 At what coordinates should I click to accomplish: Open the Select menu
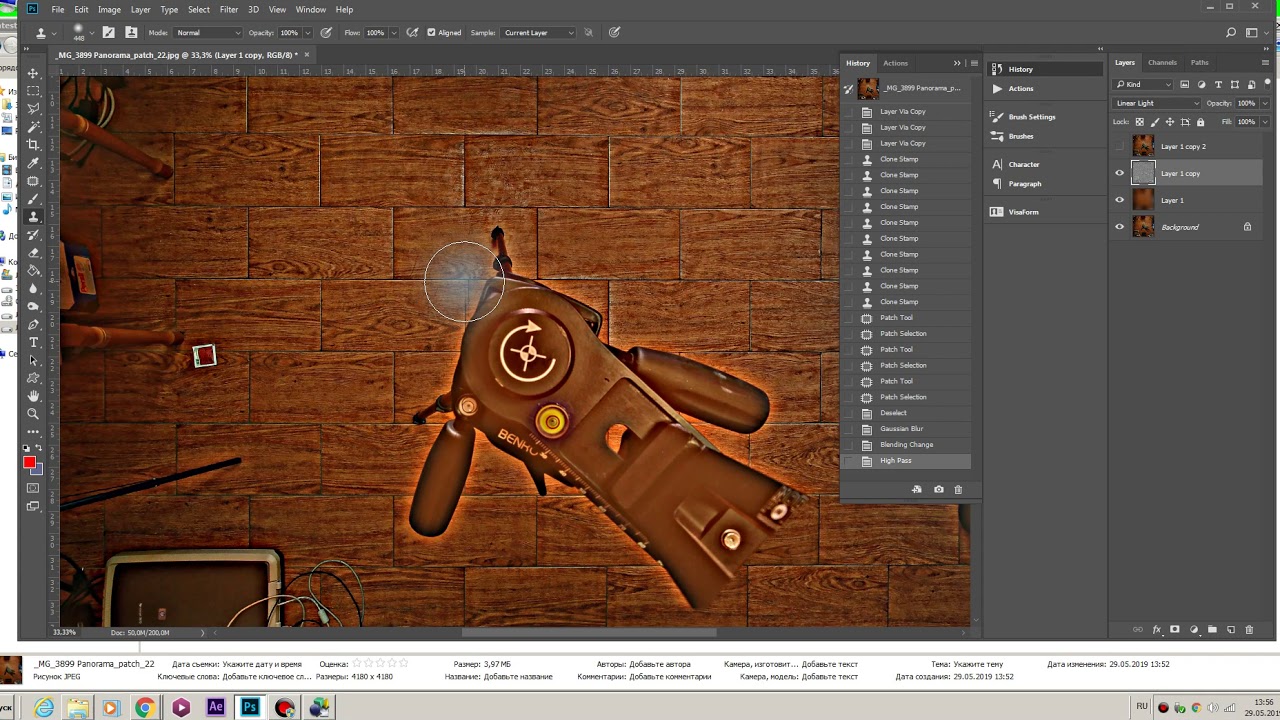pyautogui.click(x=198, y=9)
